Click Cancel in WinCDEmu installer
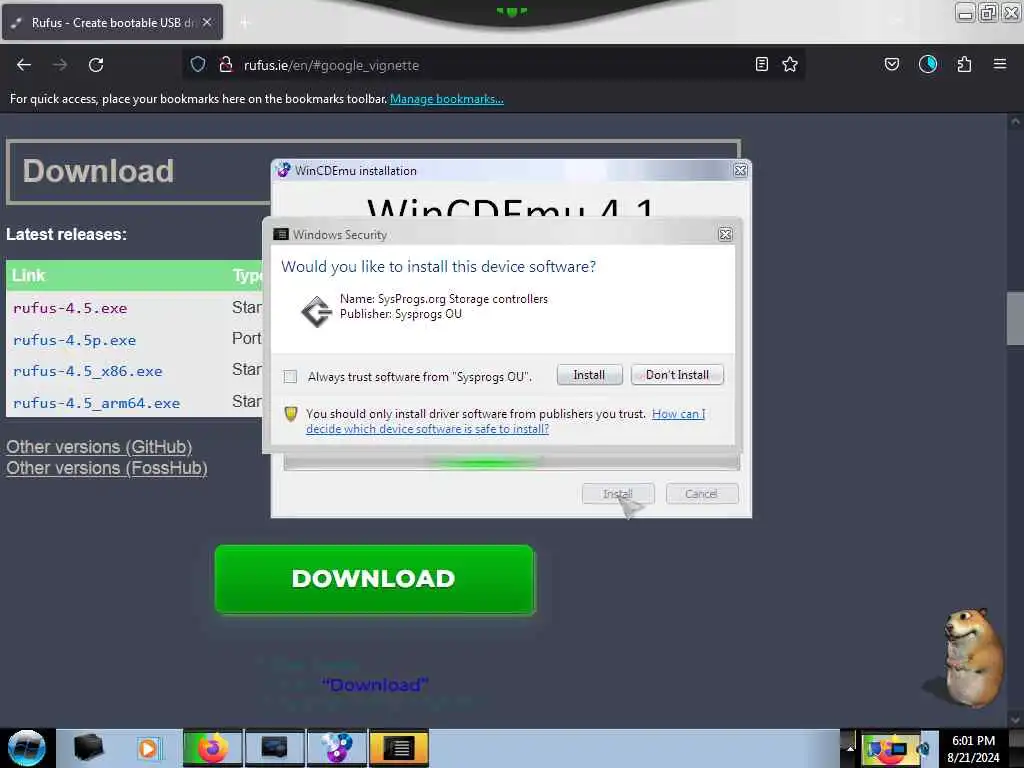This screenshot has height=768, width=1024. [x=701, y=494]
